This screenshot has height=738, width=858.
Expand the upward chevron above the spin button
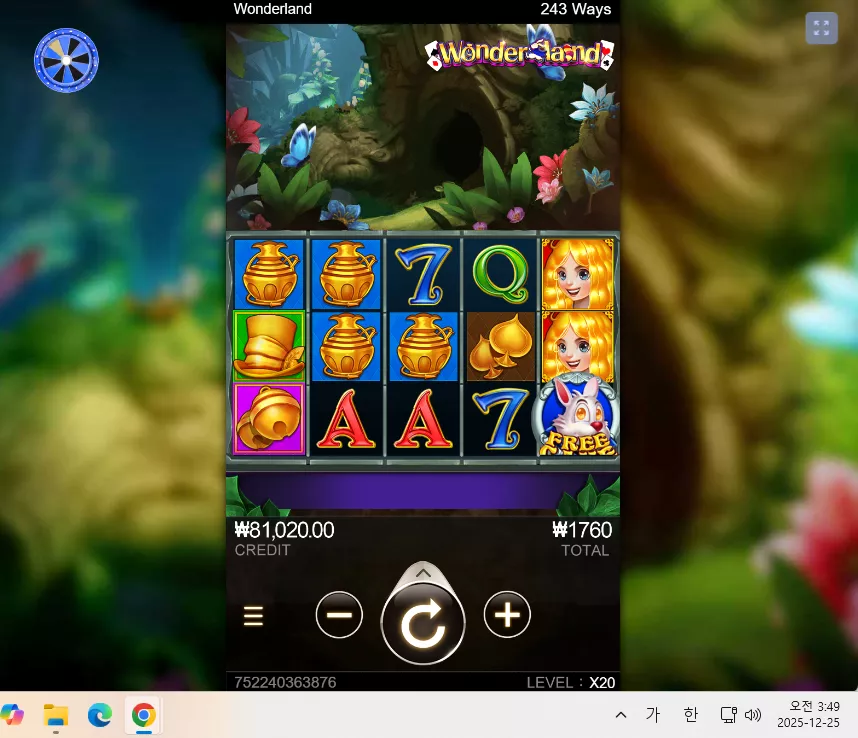coord(422,573)
